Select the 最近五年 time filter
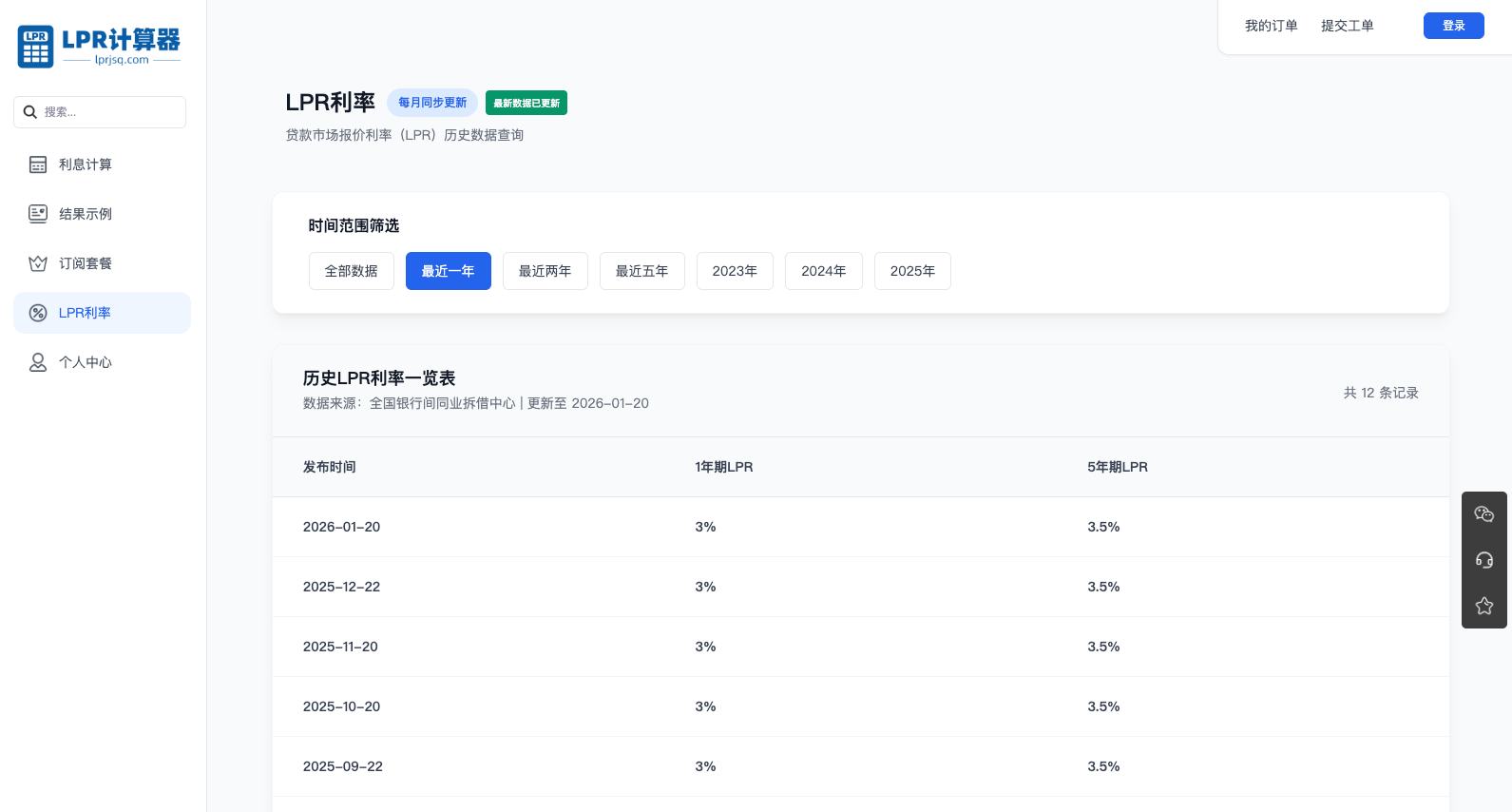The image size is (1512, 812). pyautogui.click(x=641, y=271)
